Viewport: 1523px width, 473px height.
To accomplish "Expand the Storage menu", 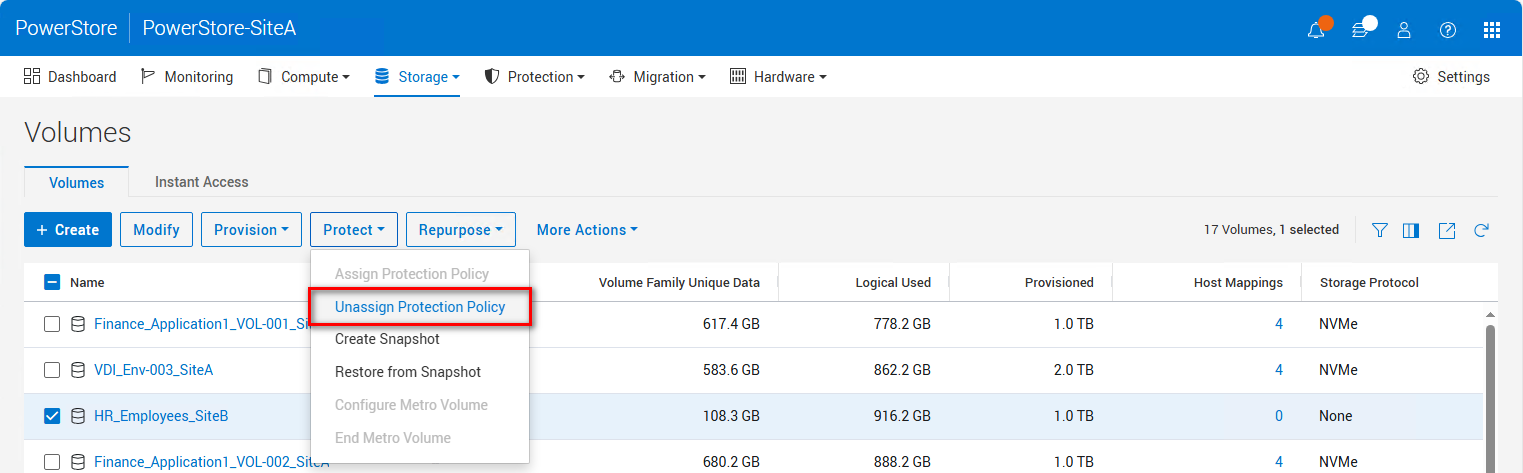I will pyautogui.click(x=417, y=77).
